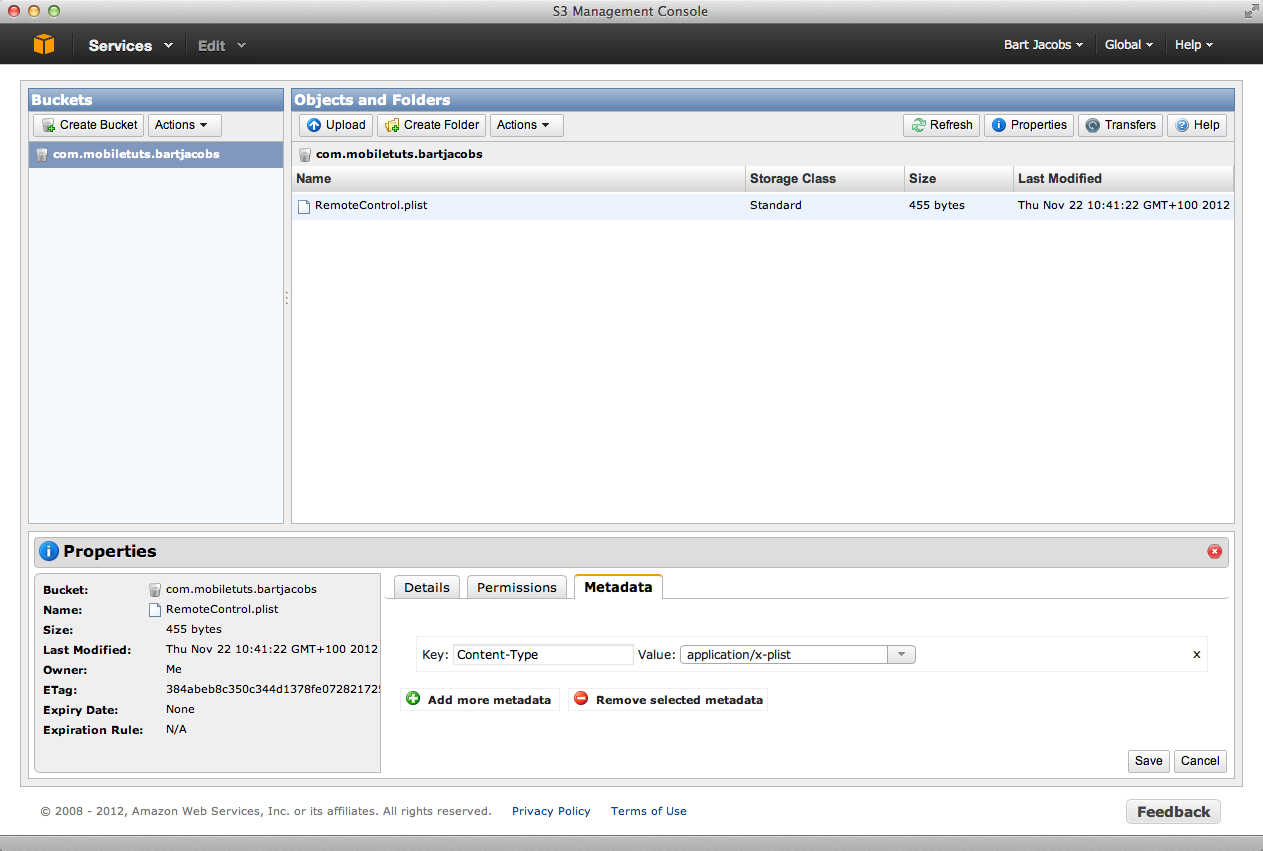The height and width of the screenshot is (851, 1263).
Task: Open the Objects Actions dropdown
Action: (527, 125)
